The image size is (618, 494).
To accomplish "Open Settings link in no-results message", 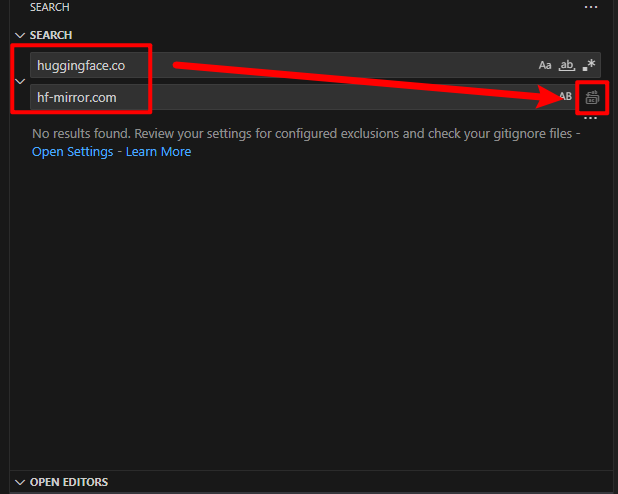I will point(72,152).
